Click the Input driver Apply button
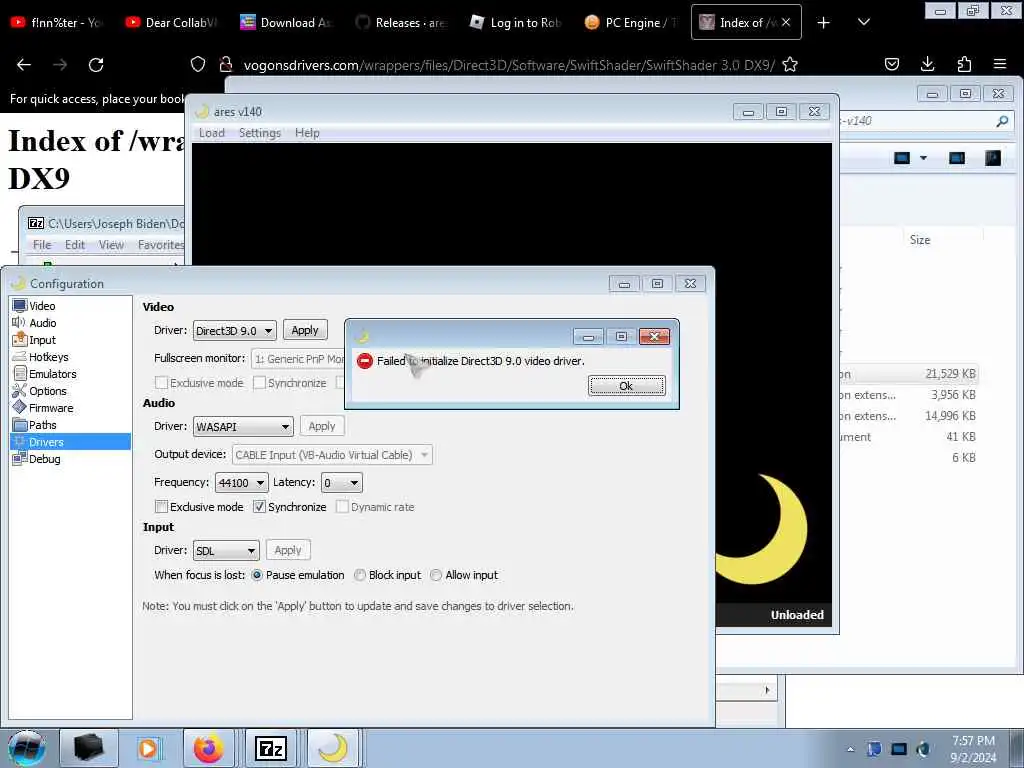1024x768 pixels. [288, 550]
